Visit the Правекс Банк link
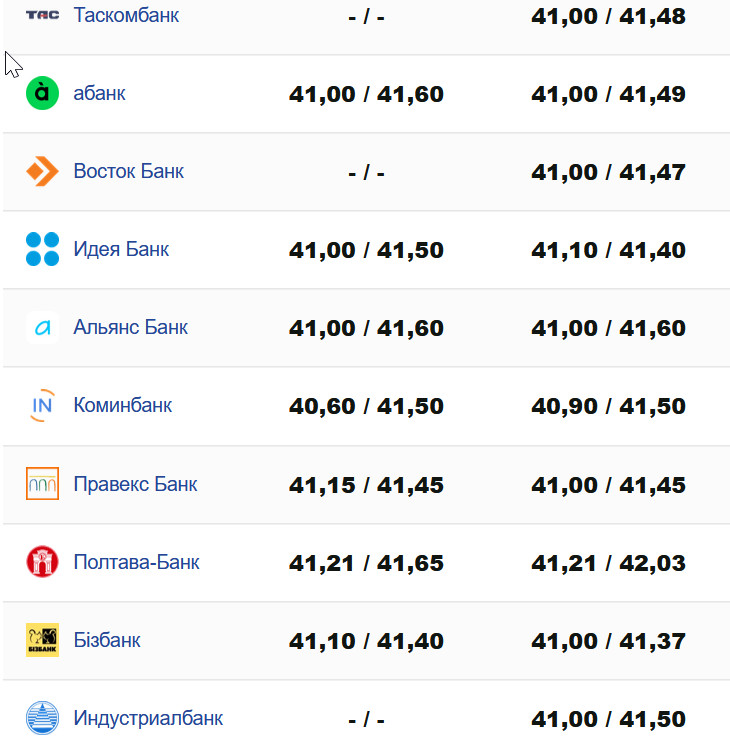This screenshot has width=730, height=745. tap(135, 484)
